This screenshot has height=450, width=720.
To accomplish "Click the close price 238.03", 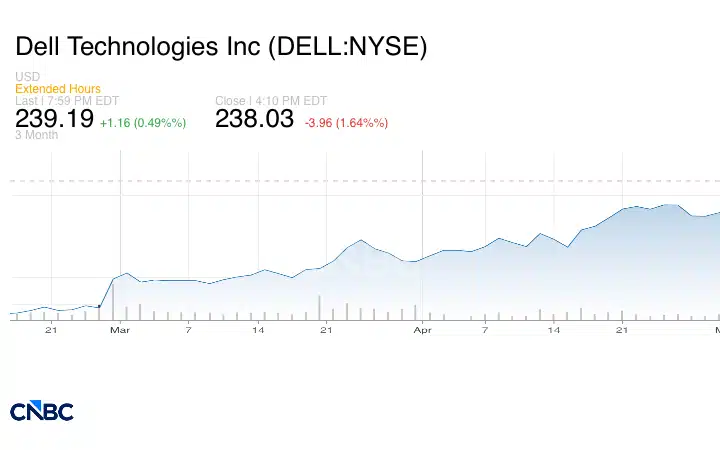I will tap(254, 118).
